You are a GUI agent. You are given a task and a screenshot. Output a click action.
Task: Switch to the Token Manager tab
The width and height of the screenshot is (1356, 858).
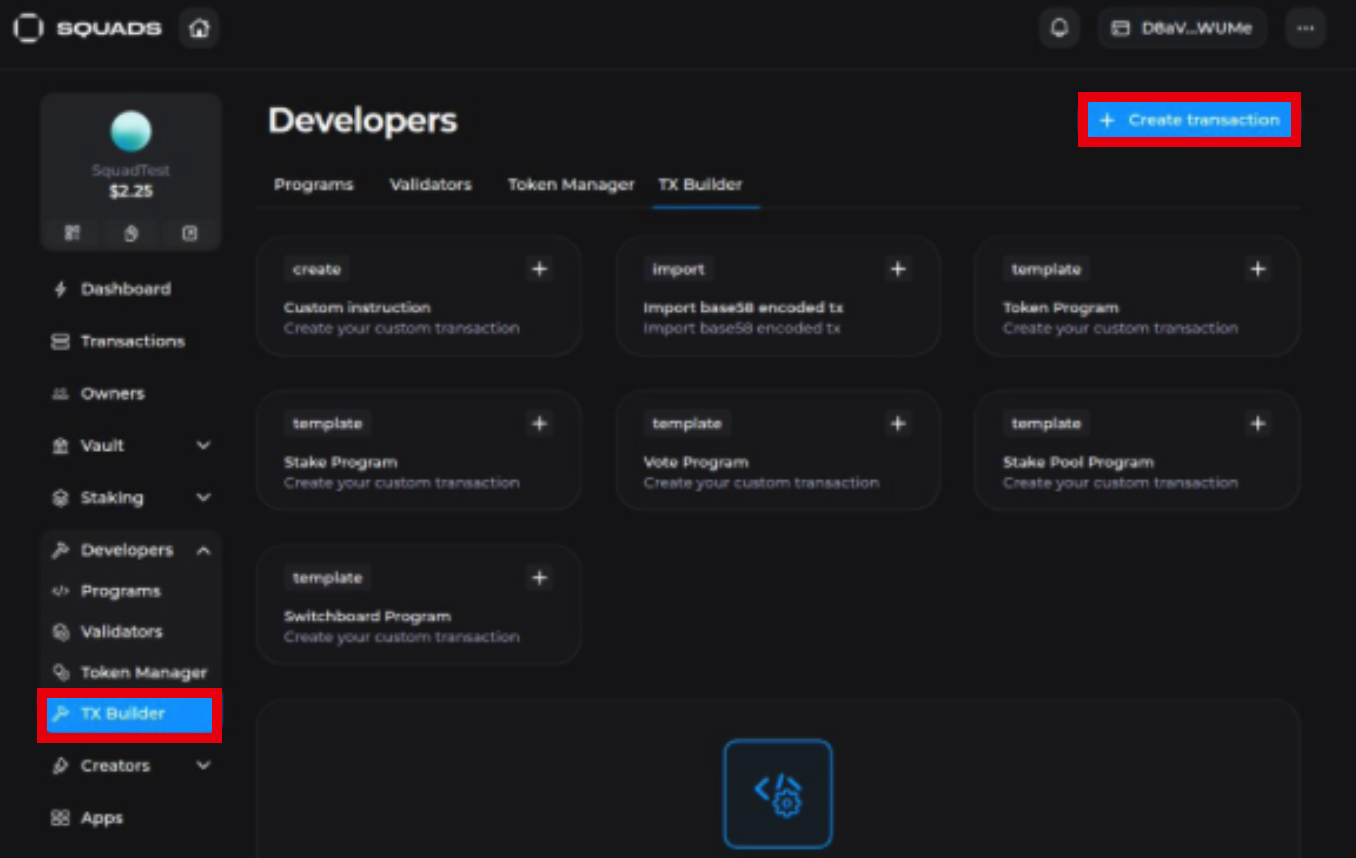tap(571, 185)
